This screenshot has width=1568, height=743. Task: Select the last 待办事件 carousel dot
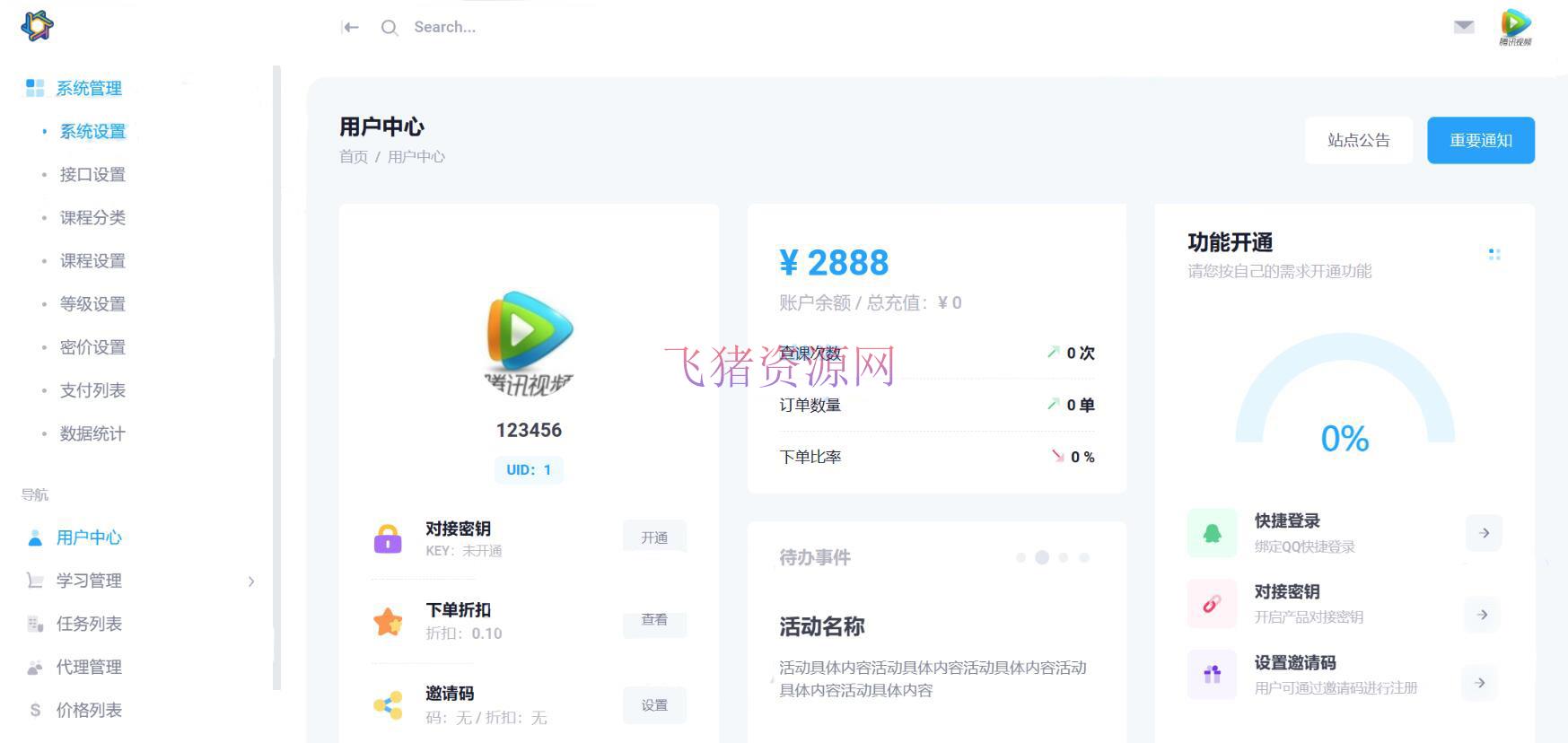pos(1084,557)
